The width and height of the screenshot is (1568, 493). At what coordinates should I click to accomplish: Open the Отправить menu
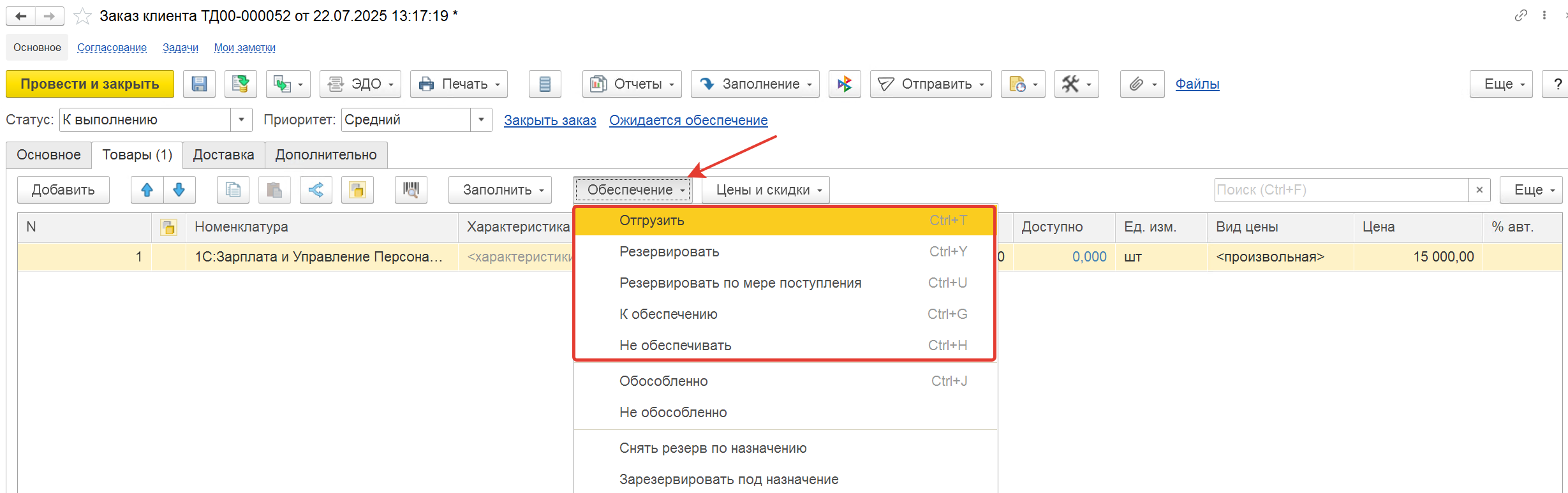pos(931,84)
